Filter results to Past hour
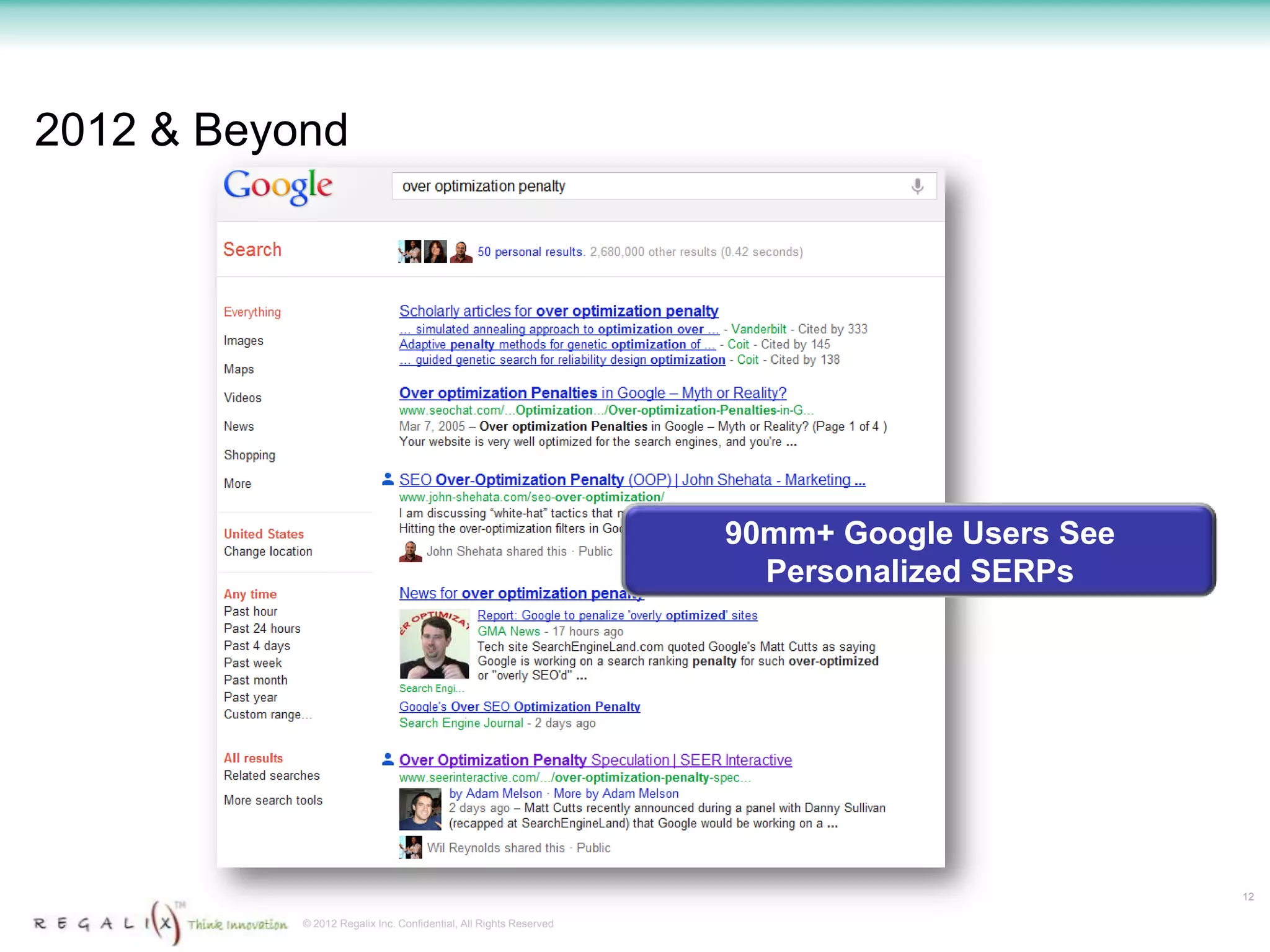 tap(251, 611)
